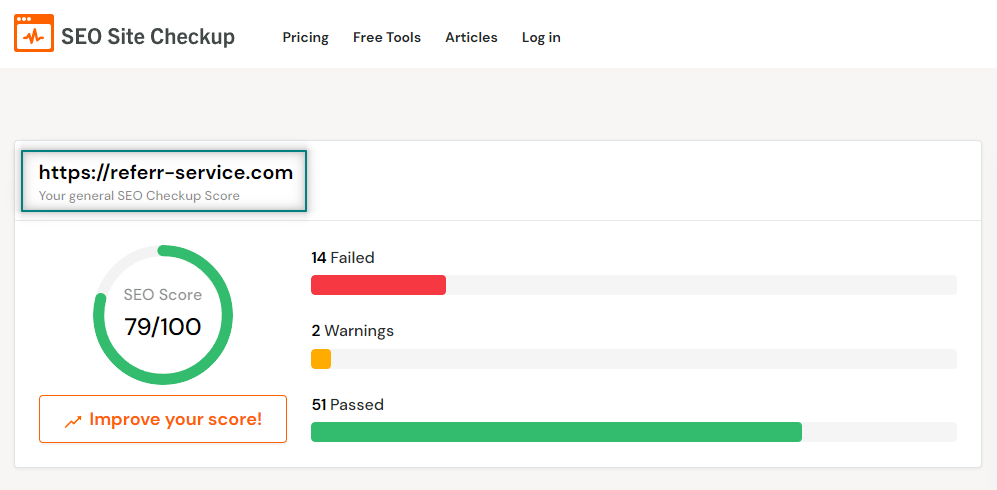
Task: Click the trending arrow icon in Improve button
Action: point(73,421)
